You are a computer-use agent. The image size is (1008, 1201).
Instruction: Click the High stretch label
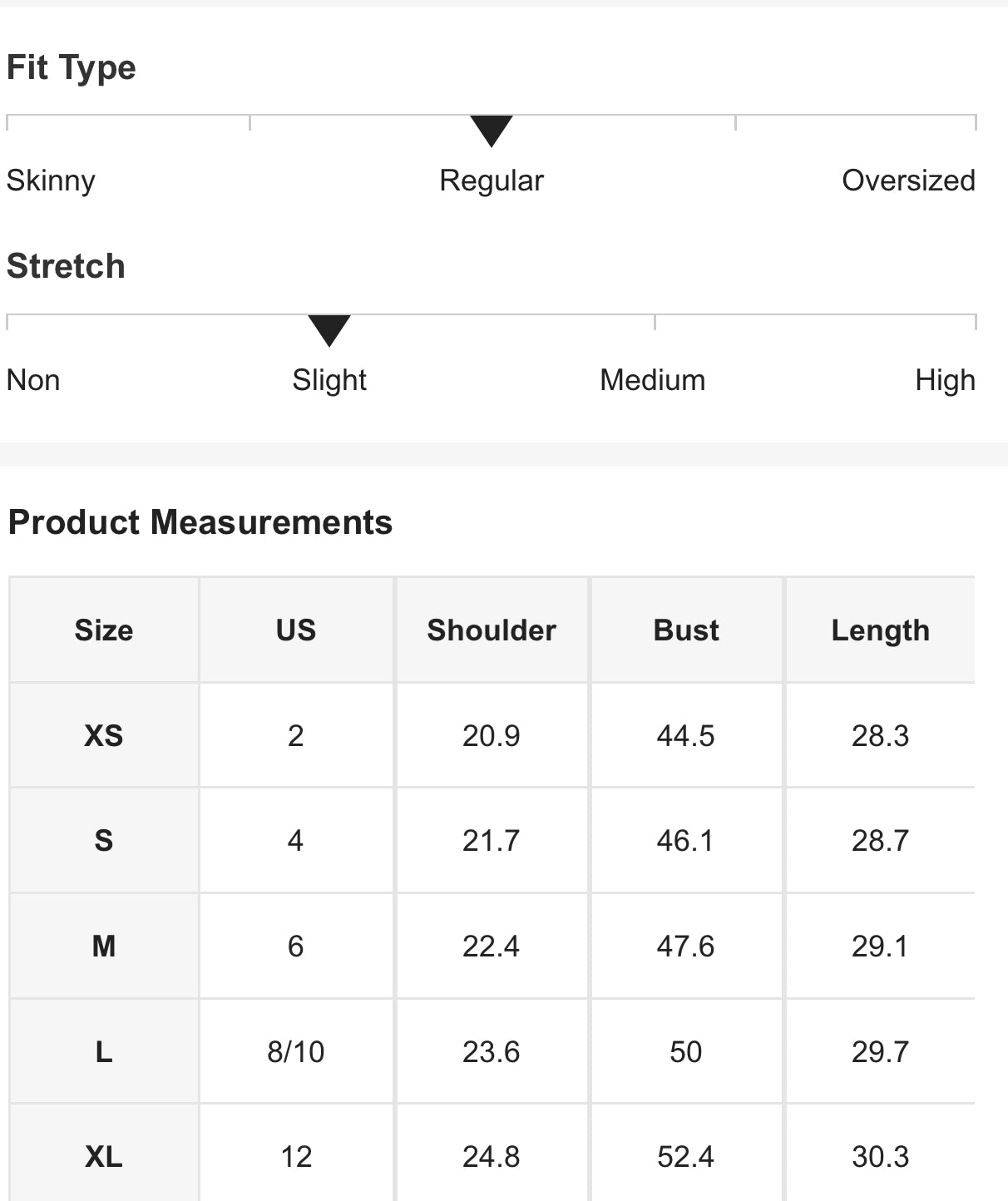(945, 380)
